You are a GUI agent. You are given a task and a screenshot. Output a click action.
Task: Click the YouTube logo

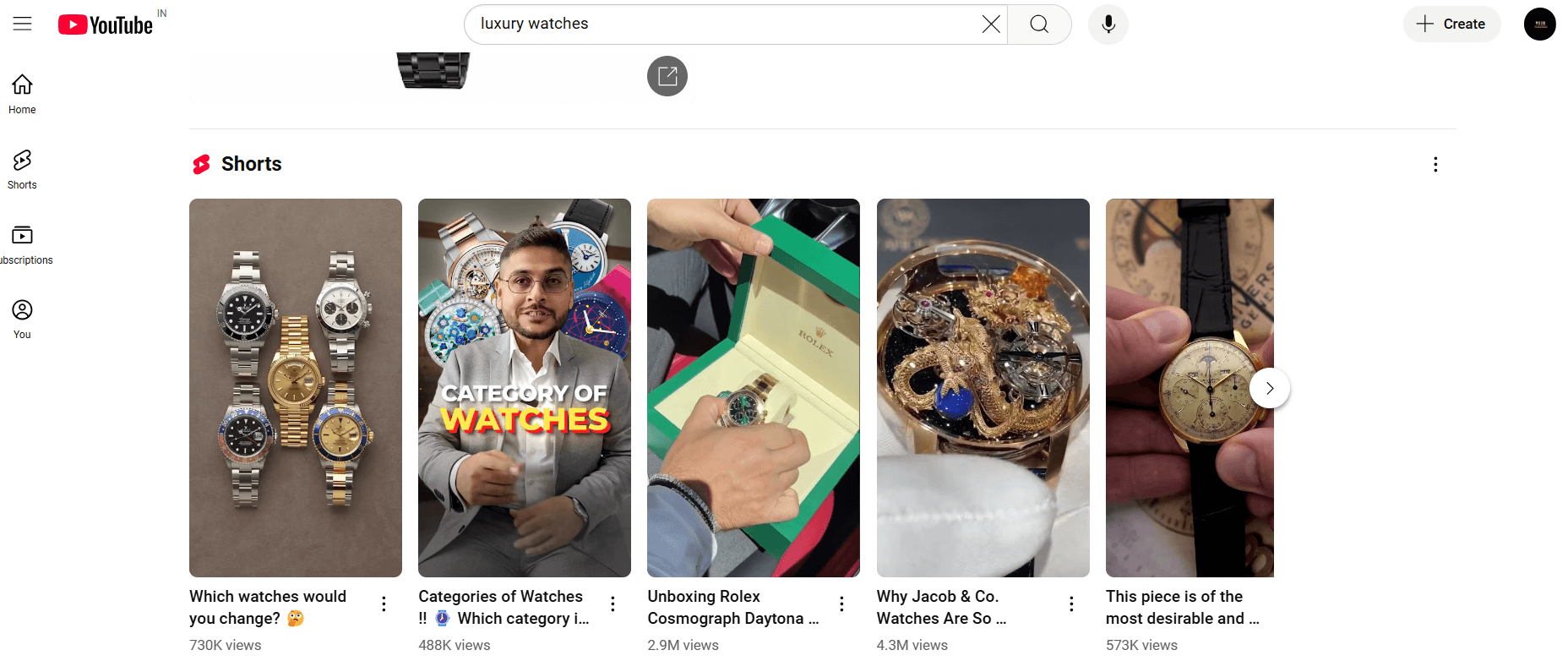pos(106,25)
